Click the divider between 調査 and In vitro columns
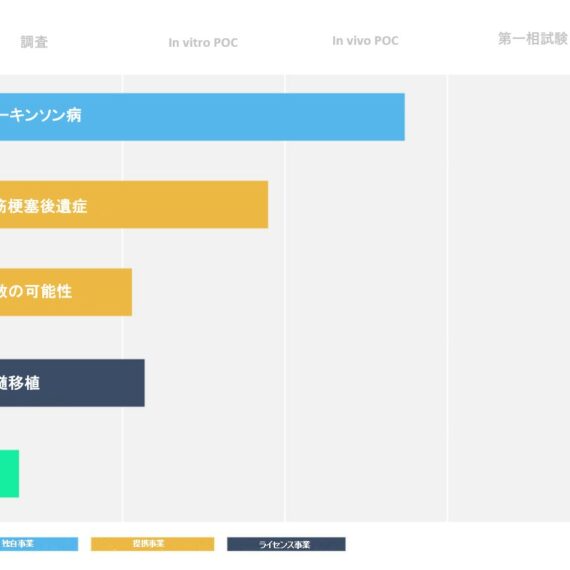The width and height of the screenshot is (570, 570). click(x=123, y=298)
